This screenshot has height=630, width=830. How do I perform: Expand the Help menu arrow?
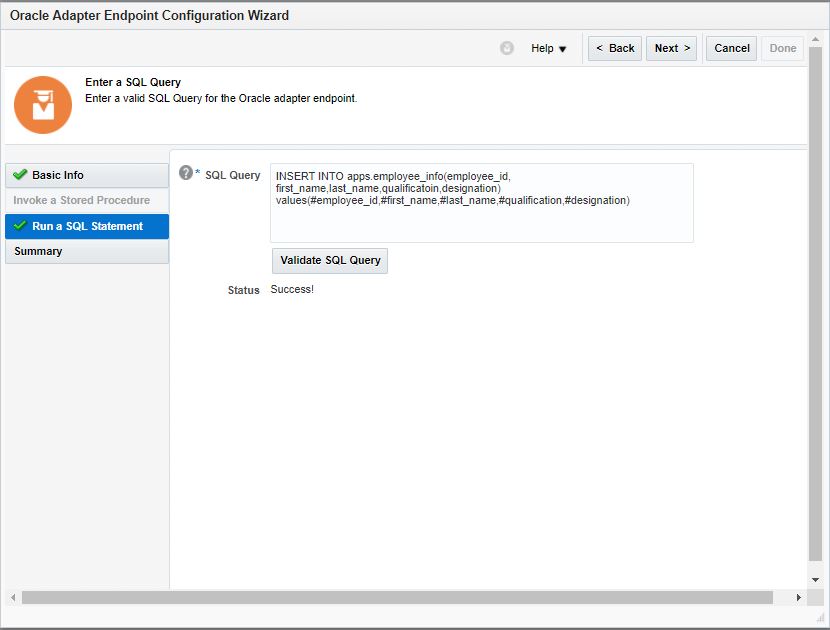click(562, 49)
